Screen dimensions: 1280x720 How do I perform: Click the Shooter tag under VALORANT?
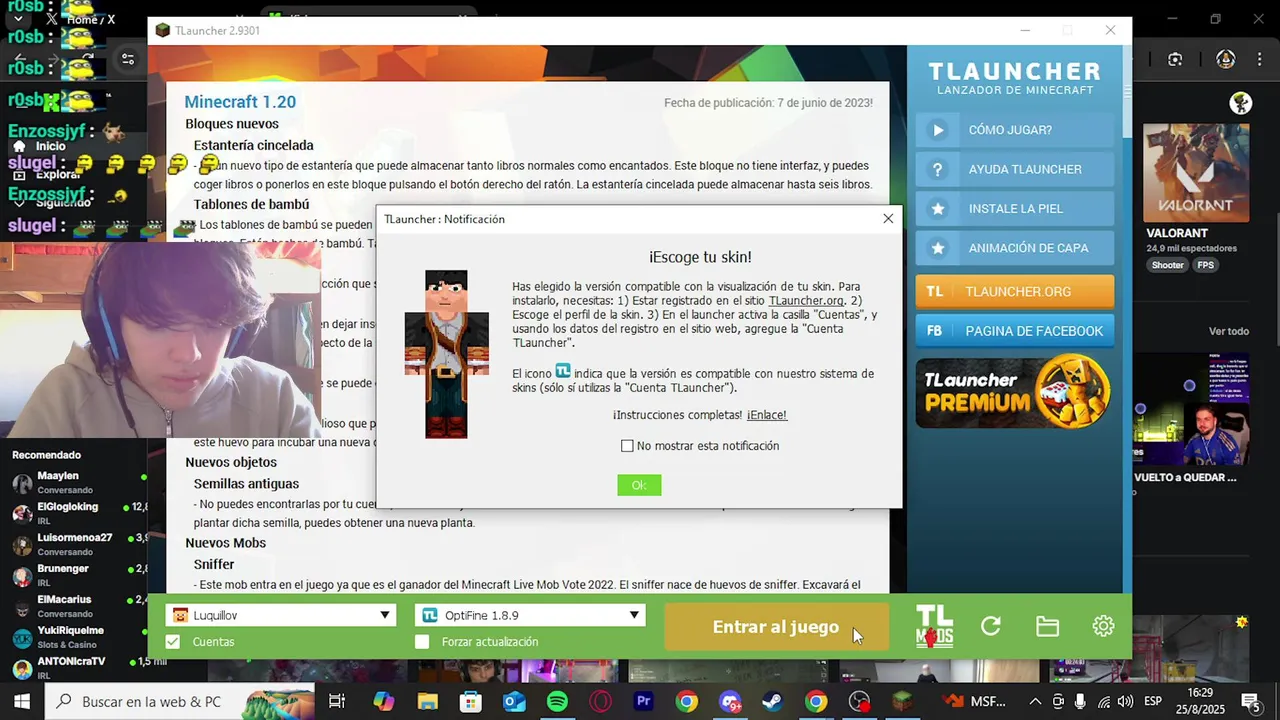(x=1167, y=265)
